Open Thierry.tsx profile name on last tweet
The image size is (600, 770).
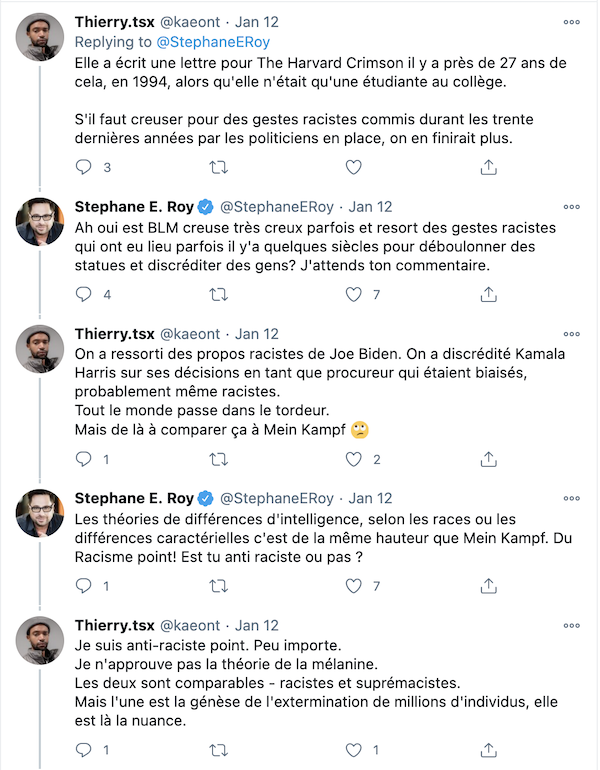pyautogui.click(x=114, y=625)
